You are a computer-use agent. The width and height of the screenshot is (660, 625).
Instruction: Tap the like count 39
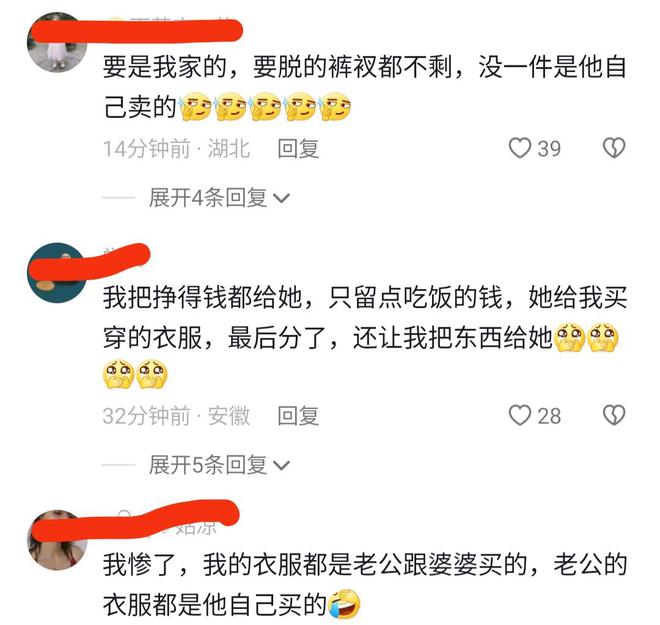(549, 149)
